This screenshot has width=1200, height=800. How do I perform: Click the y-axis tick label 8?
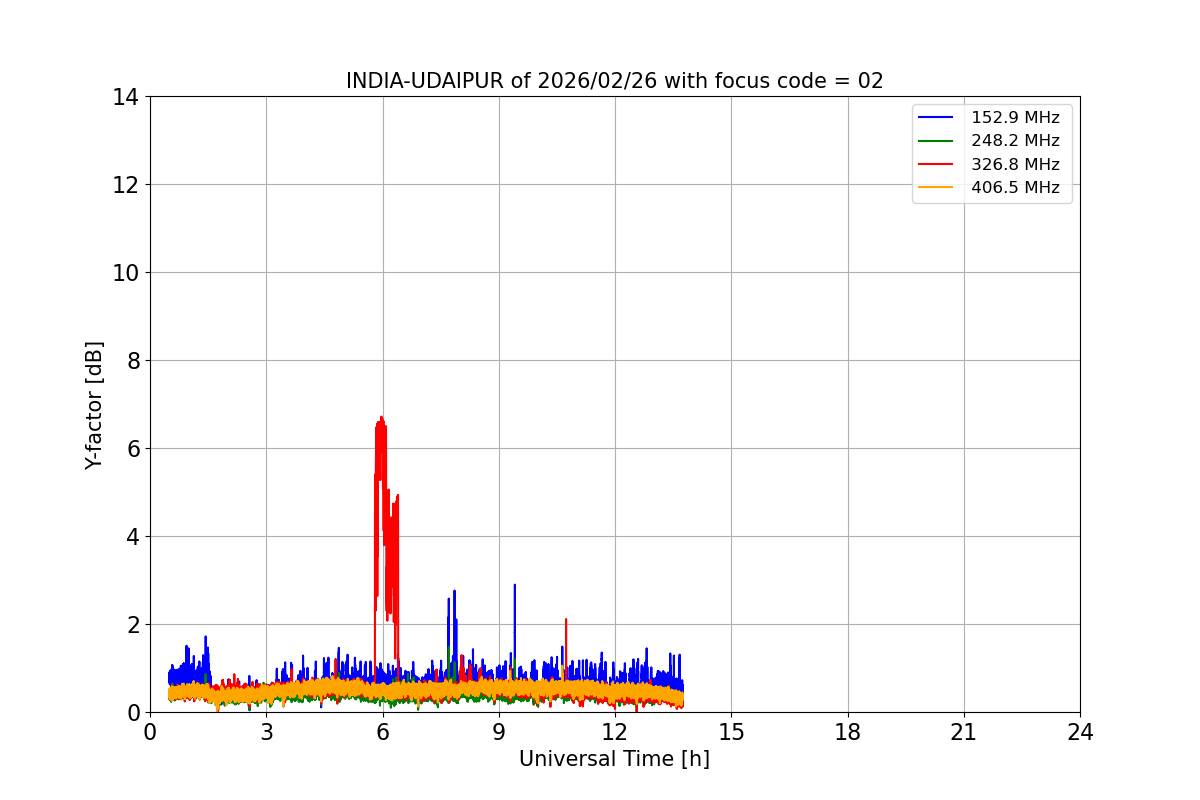pyautogui.click(x=132, y=361)
